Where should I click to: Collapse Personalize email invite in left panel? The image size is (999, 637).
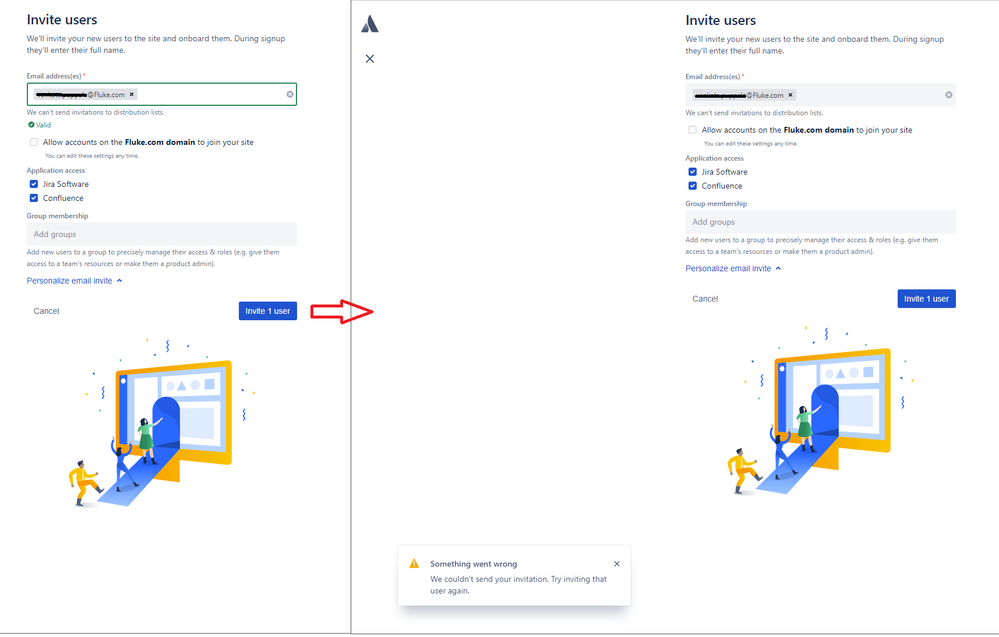tap(75, 281)
